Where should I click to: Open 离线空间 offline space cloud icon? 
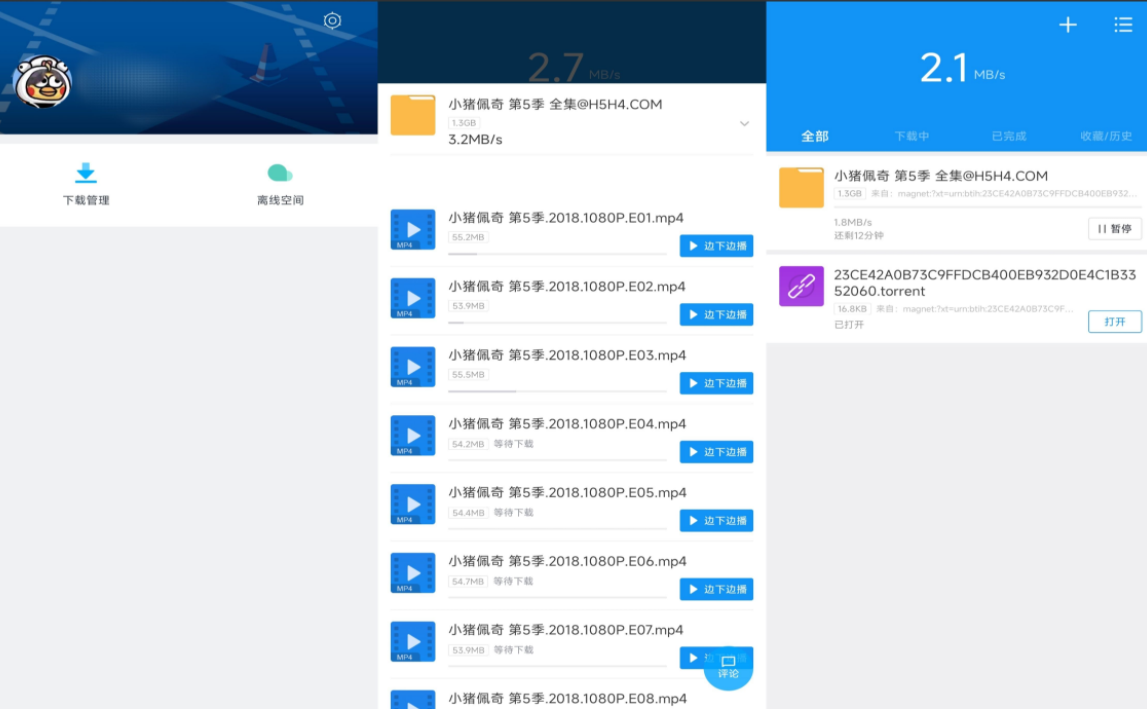[279, 173]
